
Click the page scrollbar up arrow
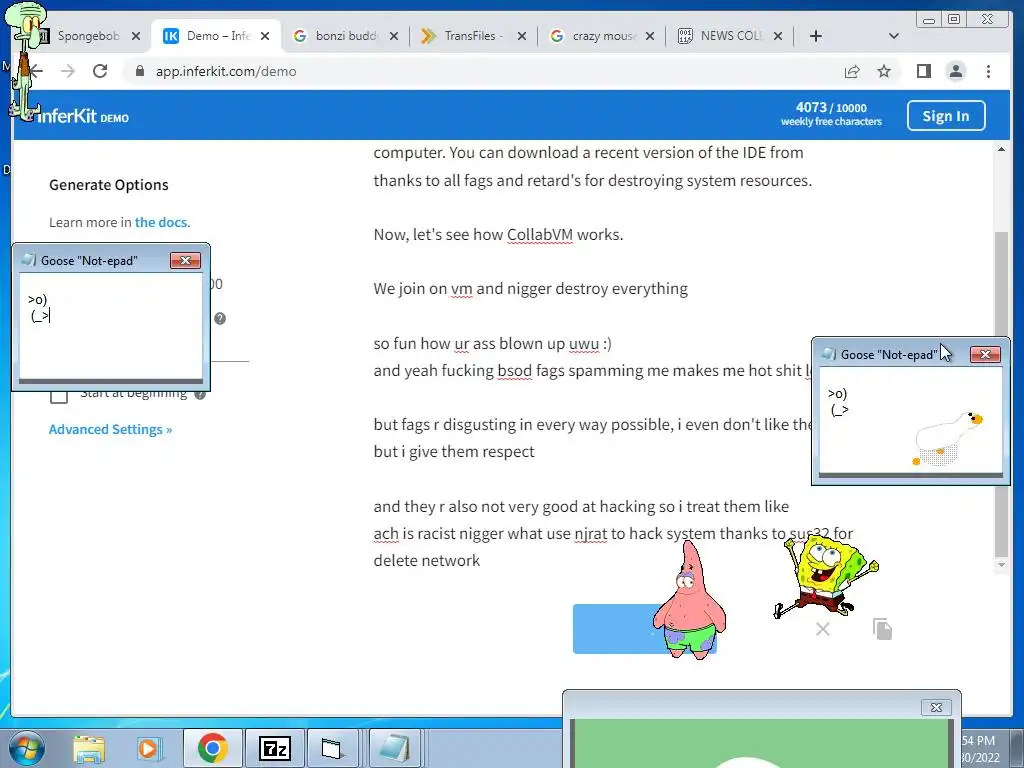click(x=1001, y=150)
